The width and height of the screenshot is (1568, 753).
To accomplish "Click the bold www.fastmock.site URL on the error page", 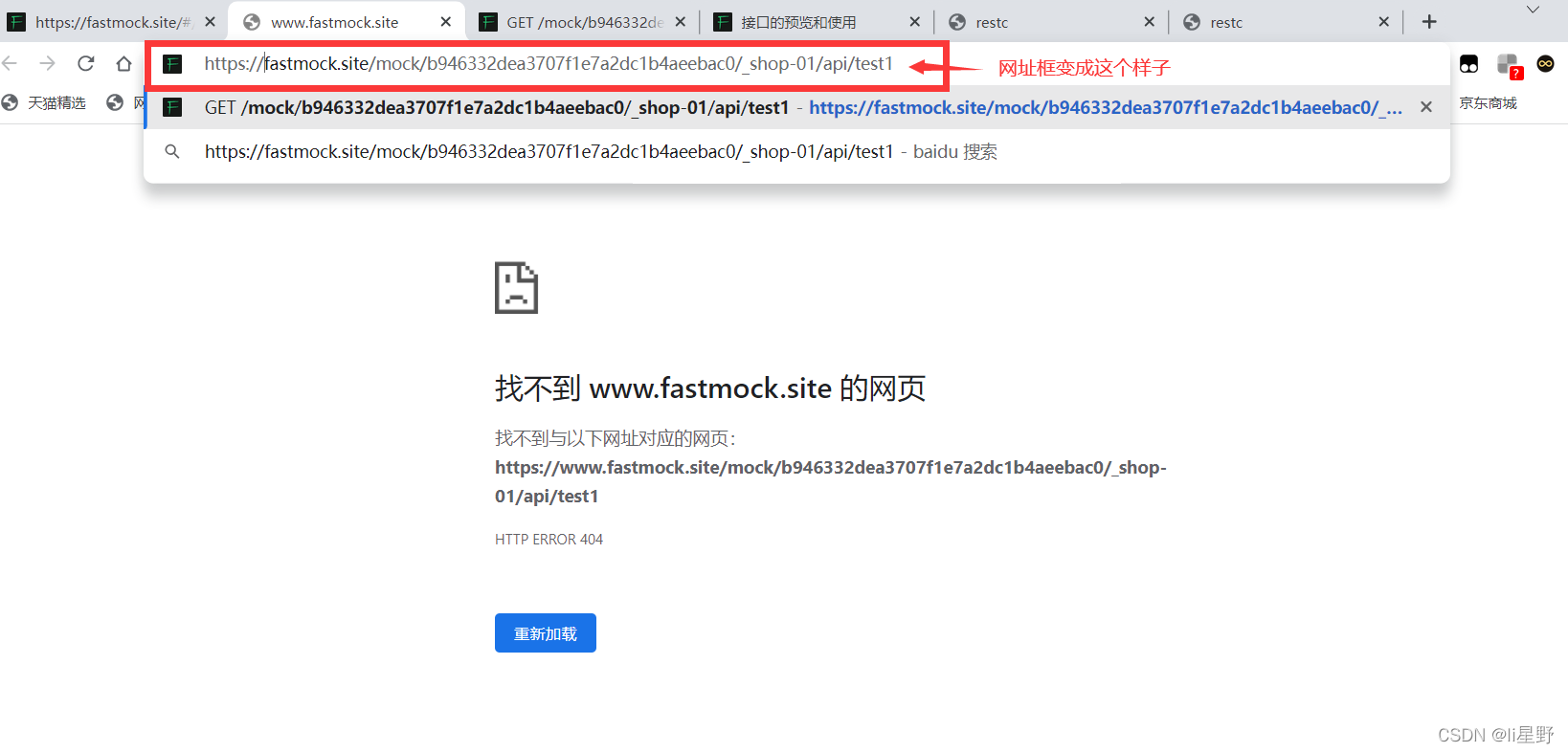I will (x=831, y=481).
